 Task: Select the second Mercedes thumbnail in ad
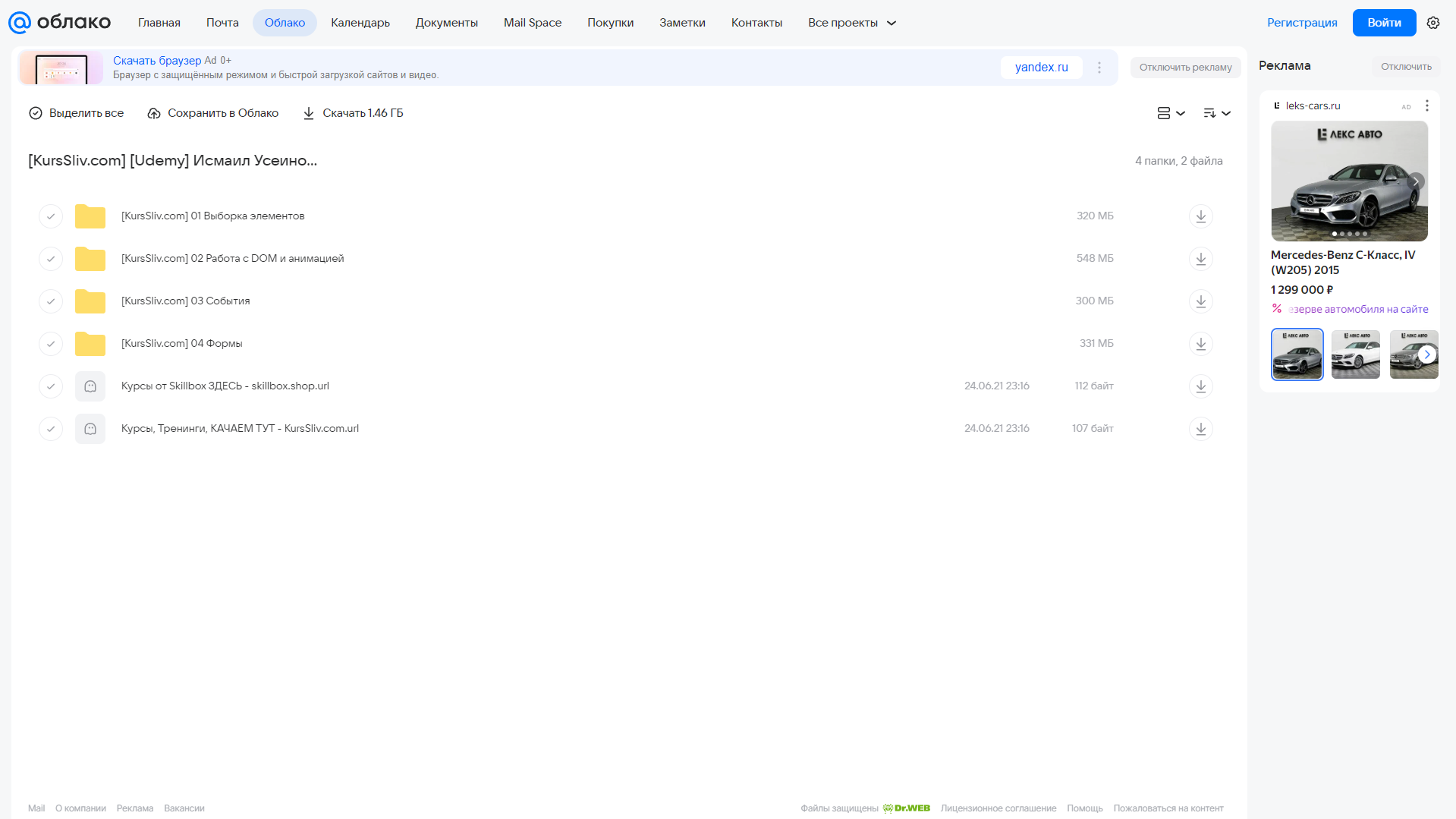click(x=1356, y=354)
